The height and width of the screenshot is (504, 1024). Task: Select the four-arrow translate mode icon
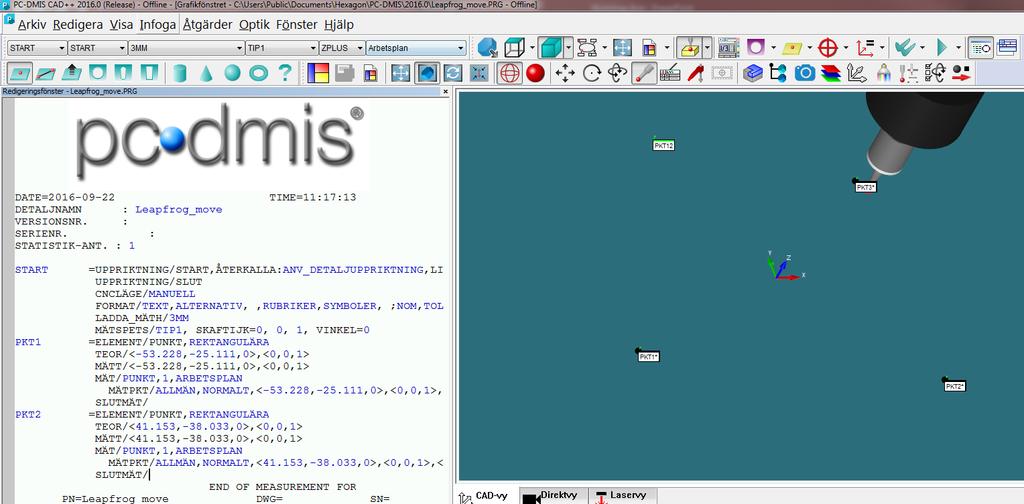pyautogui.click(x=565, y=72)
